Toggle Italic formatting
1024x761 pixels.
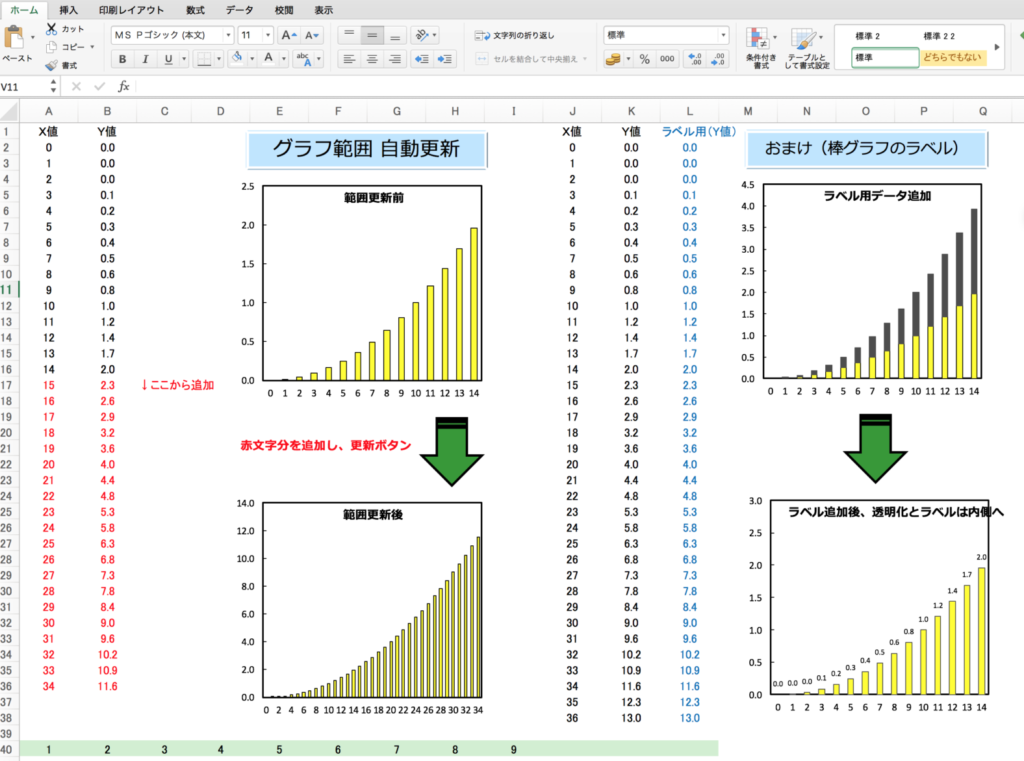(144, 59)
